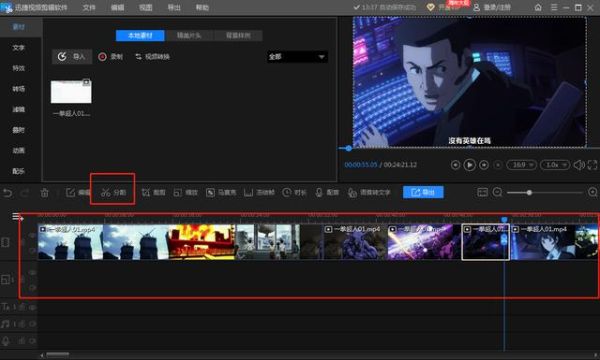Image resolution: width=600 pixels, height=360 pixels.
Task: Select the imported 一拳超人01 media thumbnail
Action: point(71,91)
